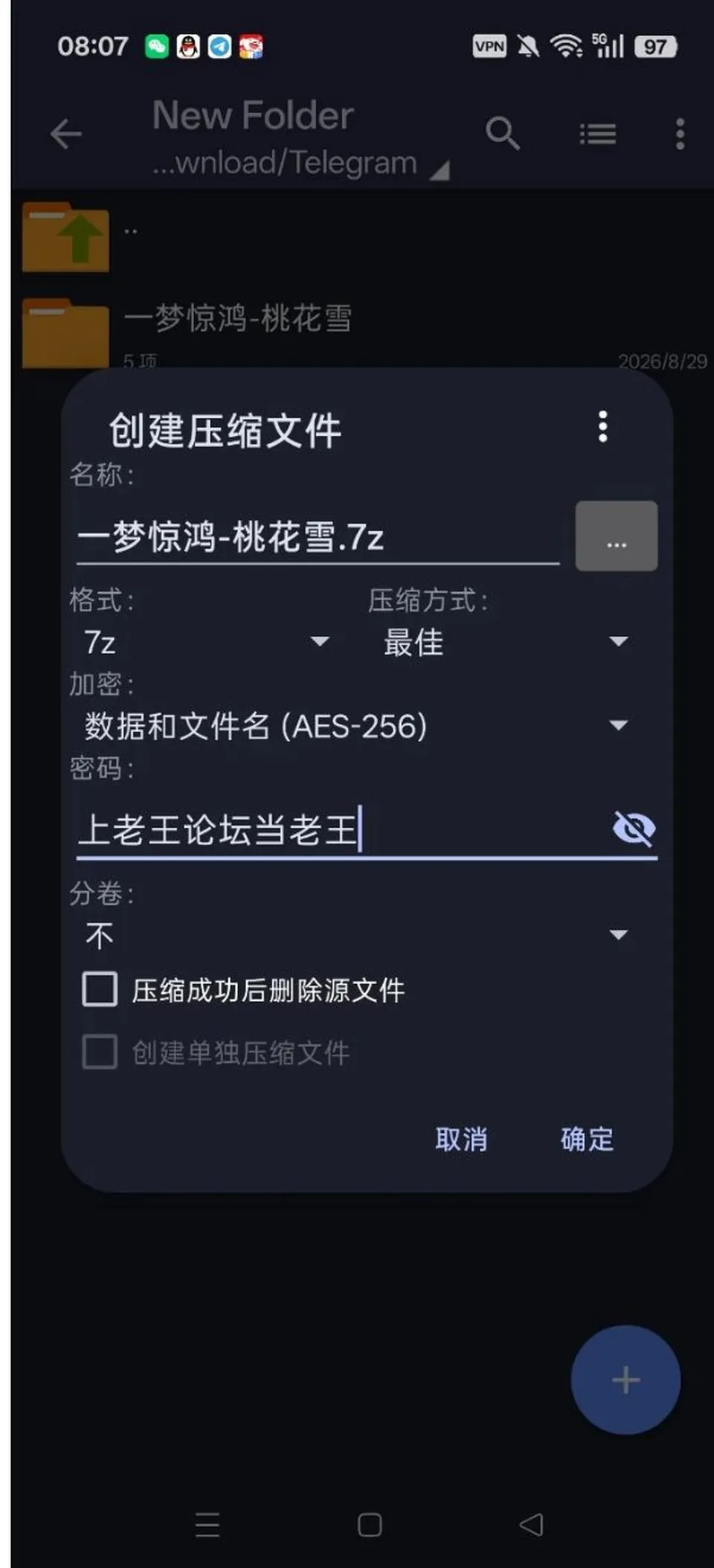Switch the file list view mode icon

(x=598, y=135)
